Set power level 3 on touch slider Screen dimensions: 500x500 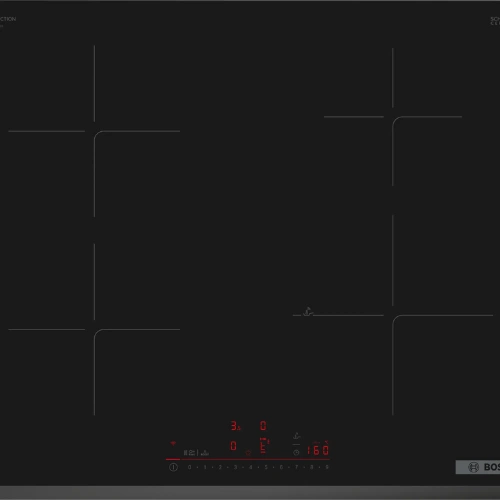point(235,467)
